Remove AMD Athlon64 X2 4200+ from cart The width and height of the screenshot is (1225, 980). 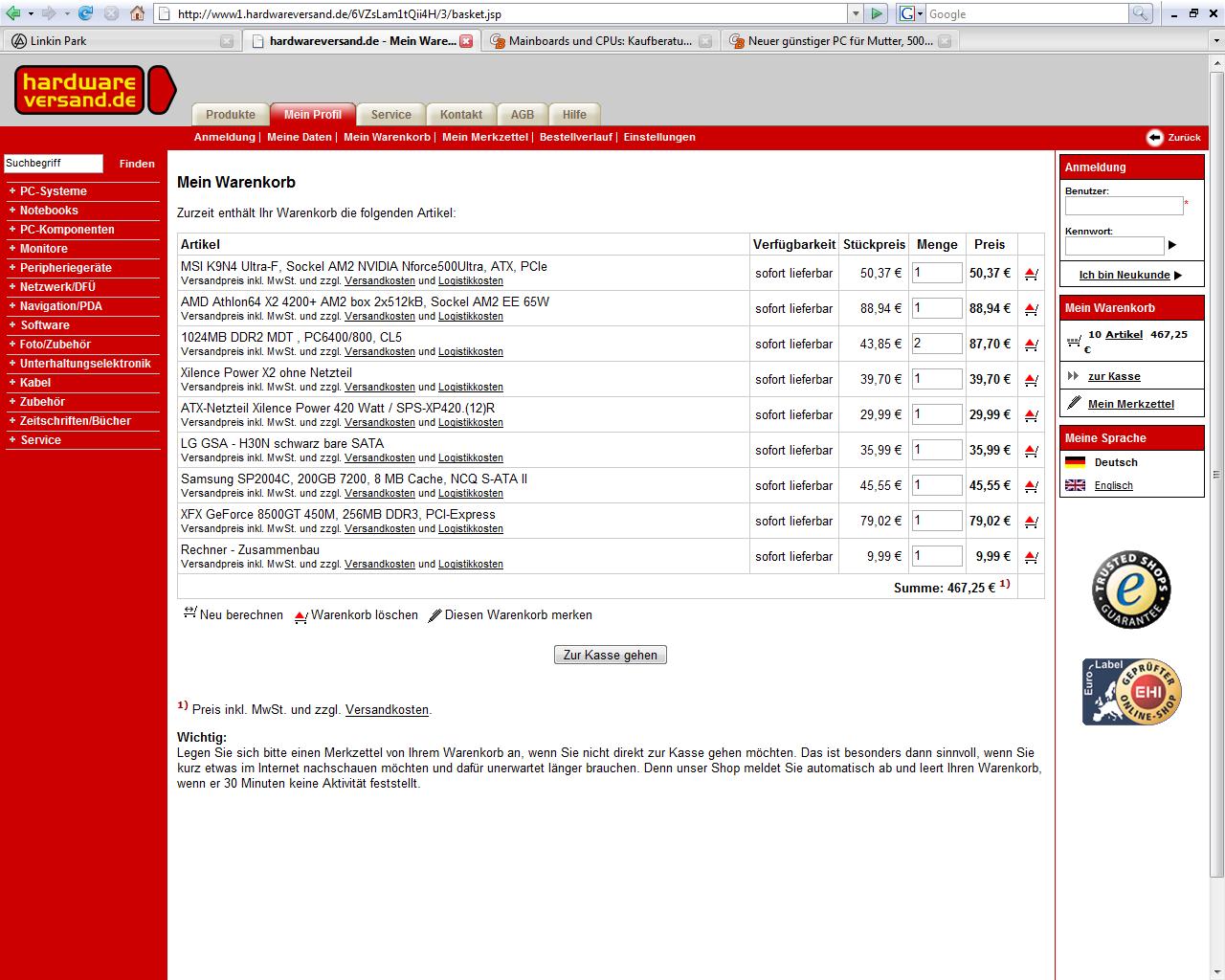point(1031,309)
